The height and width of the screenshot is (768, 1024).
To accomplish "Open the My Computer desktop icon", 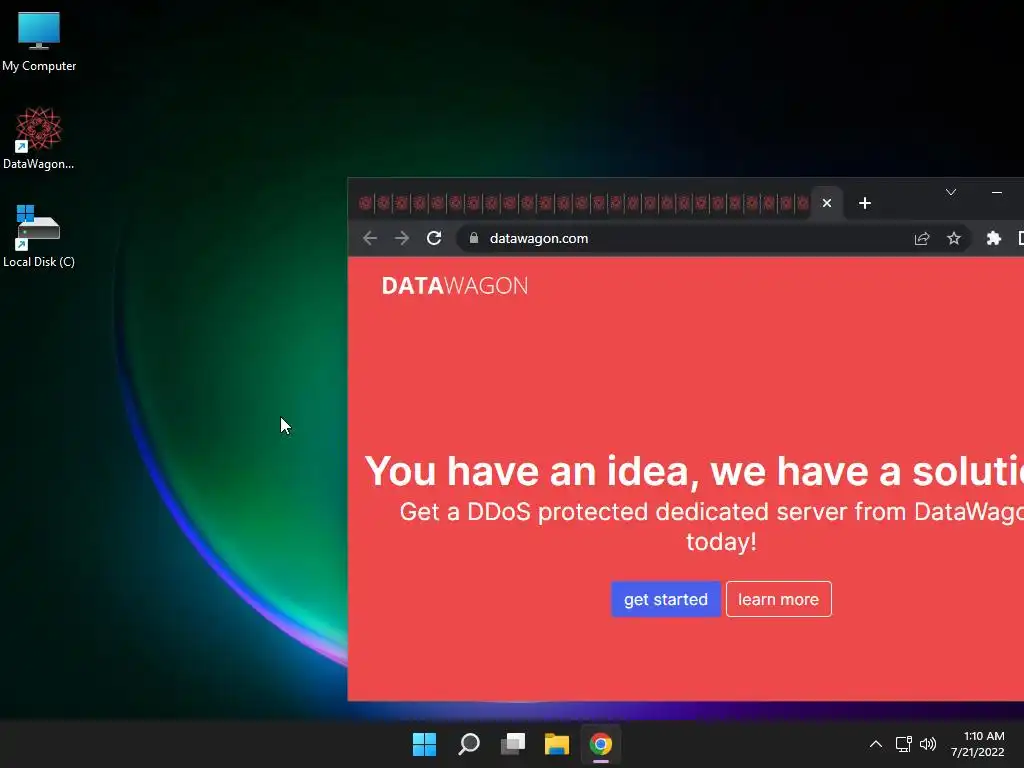I will coord(39,41).
